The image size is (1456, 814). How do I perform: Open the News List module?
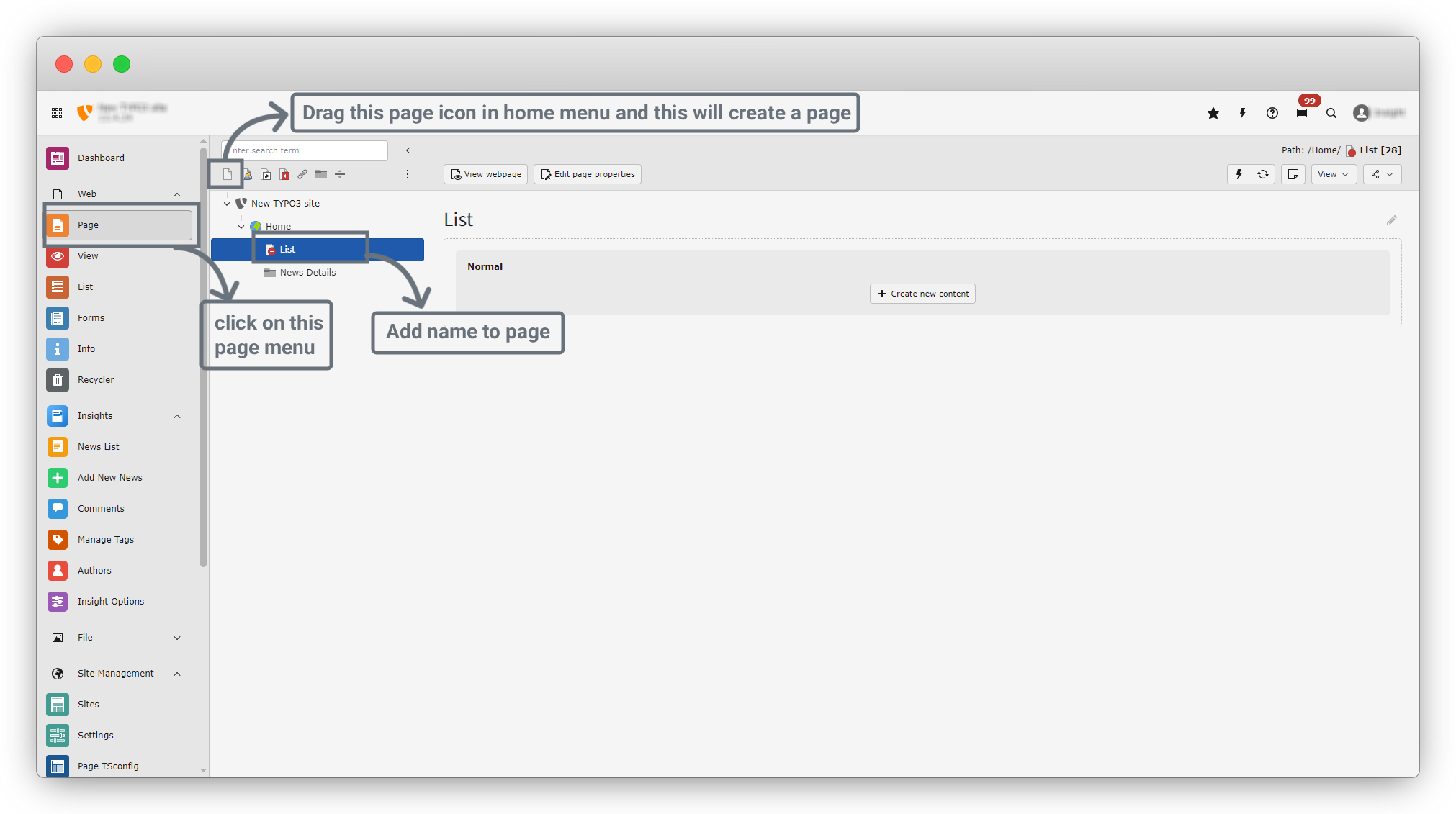[x=99, y=447]
